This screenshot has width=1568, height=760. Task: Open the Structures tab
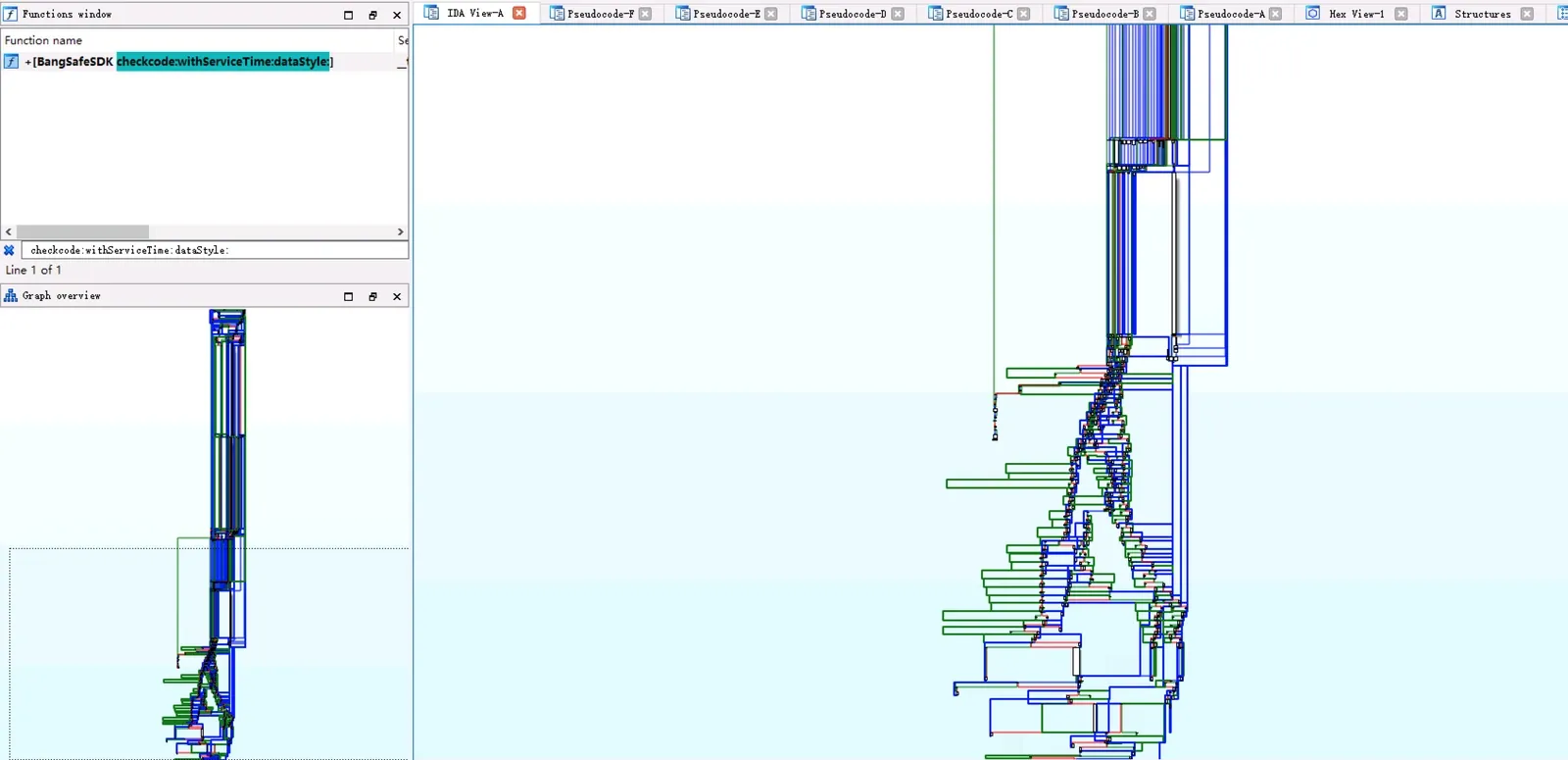tap(1483, 14)
